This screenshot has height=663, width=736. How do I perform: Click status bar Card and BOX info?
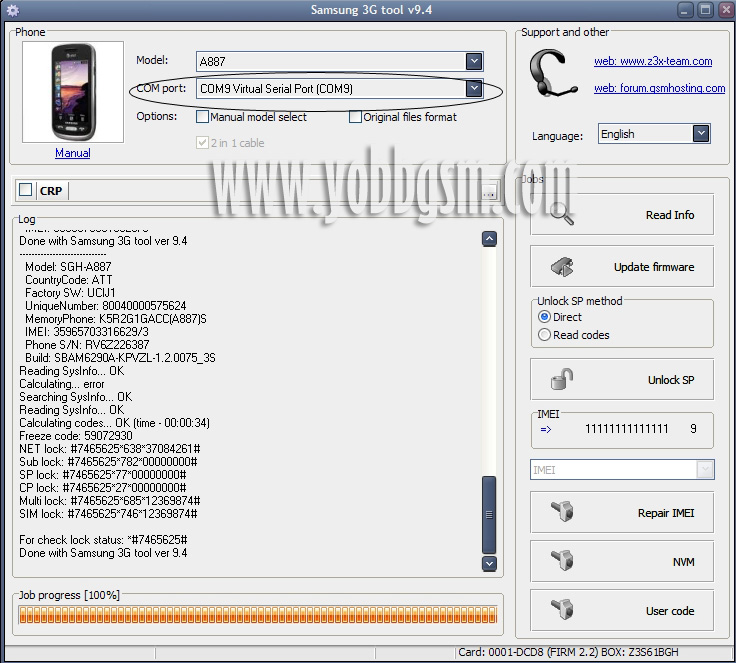coord(568,652)
